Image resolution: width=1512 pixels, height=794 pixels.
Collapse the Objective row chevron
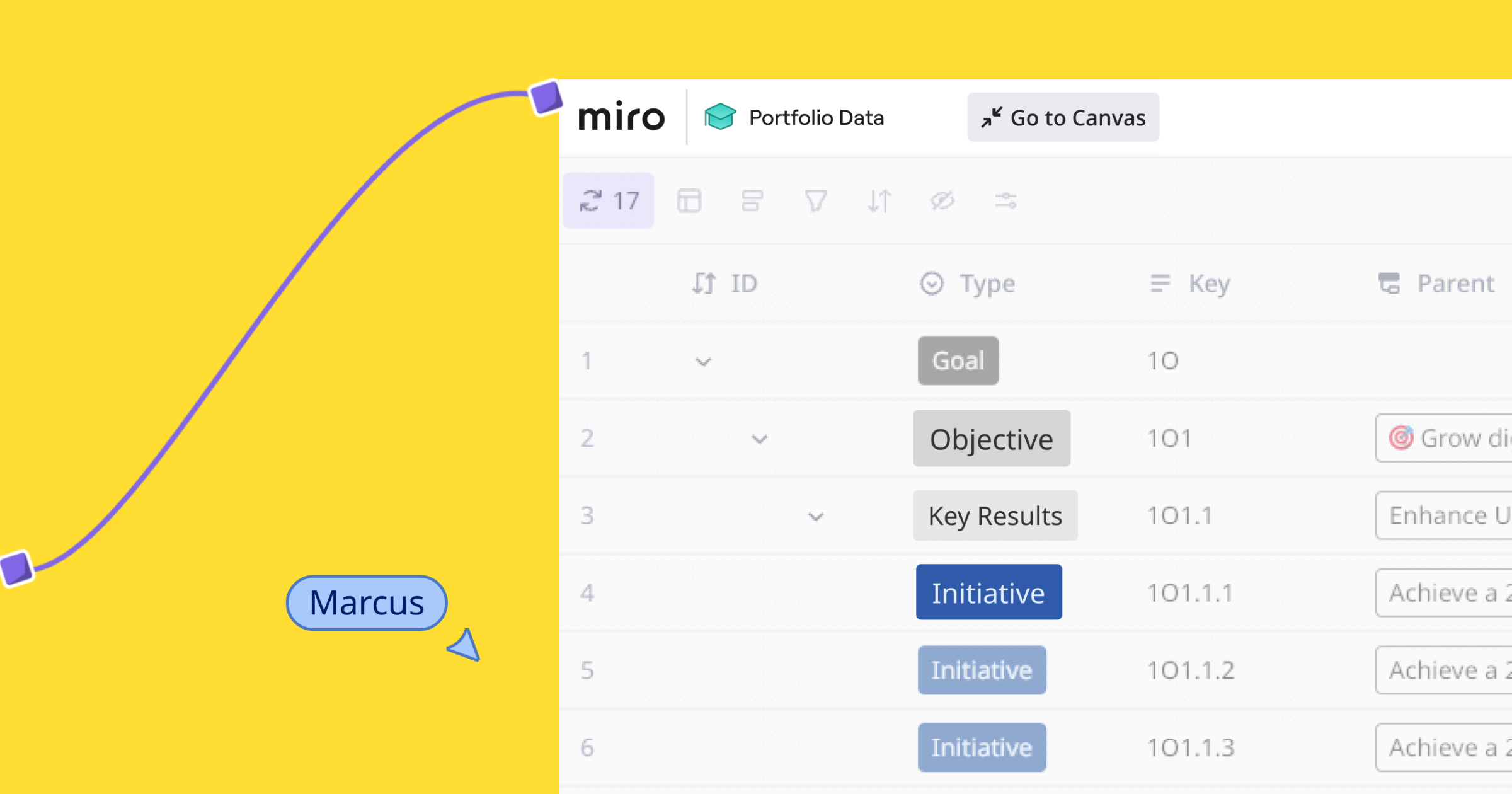click(760, 439)
